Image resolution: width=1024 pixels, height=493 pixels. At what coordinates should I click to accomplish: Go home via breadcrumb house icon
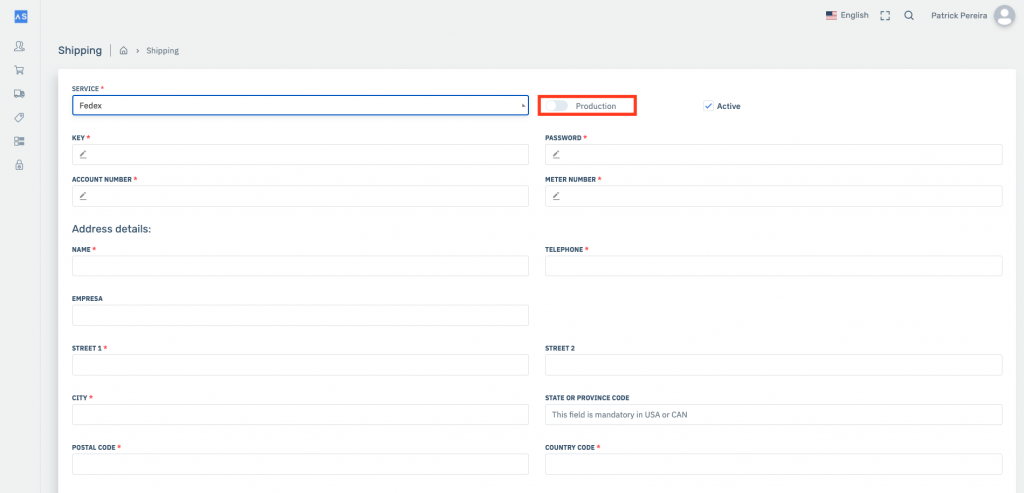click(123, 50)
